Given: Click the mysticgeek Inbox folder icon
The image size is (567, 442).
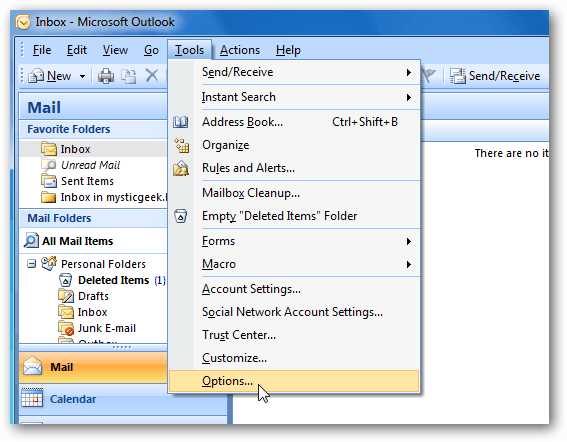Looking at the screenshot, I should 49,197.
